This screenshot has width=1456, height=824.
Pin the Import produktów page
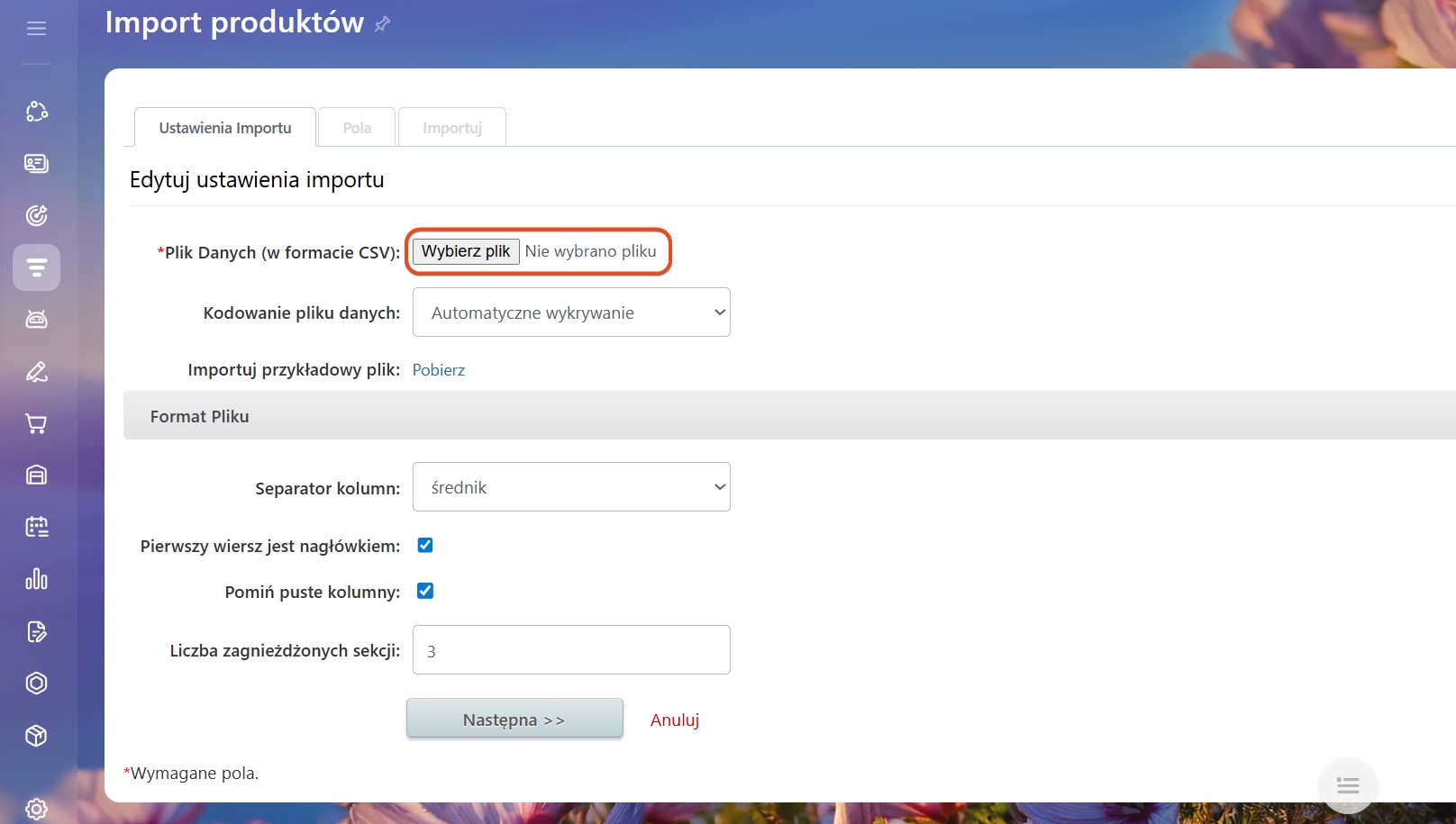tap(383, 24)
